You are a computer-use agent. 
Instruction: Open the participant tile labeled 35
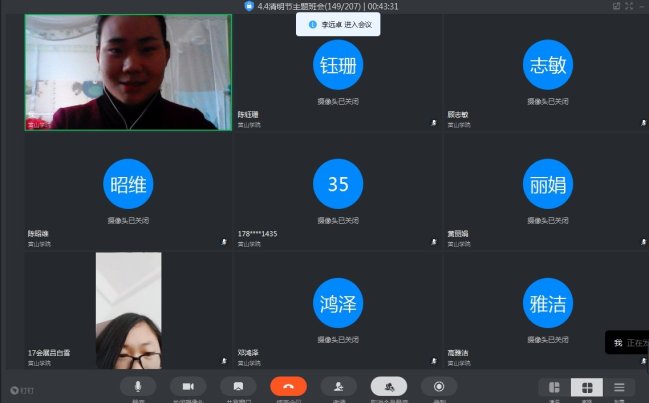tap(337, 184)
